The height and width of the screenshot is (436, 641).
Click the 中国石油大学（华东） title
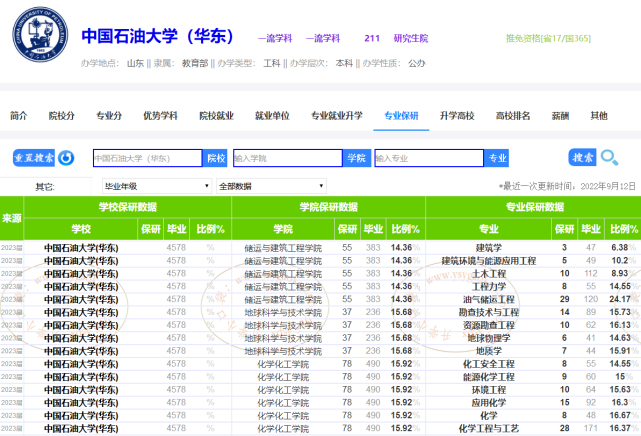(157, 36)
